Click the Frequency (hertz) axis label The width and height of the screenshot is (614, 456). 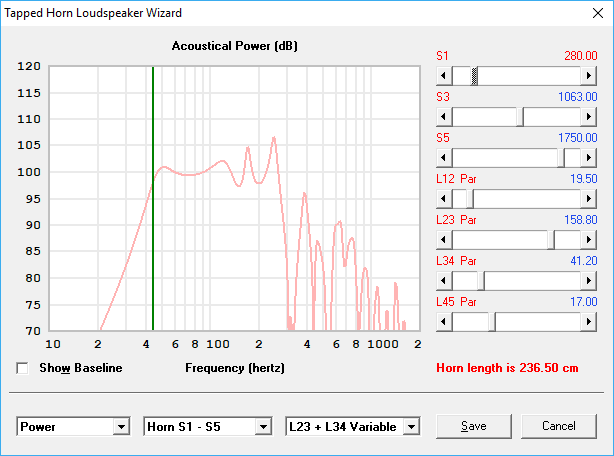pos(235,368)
